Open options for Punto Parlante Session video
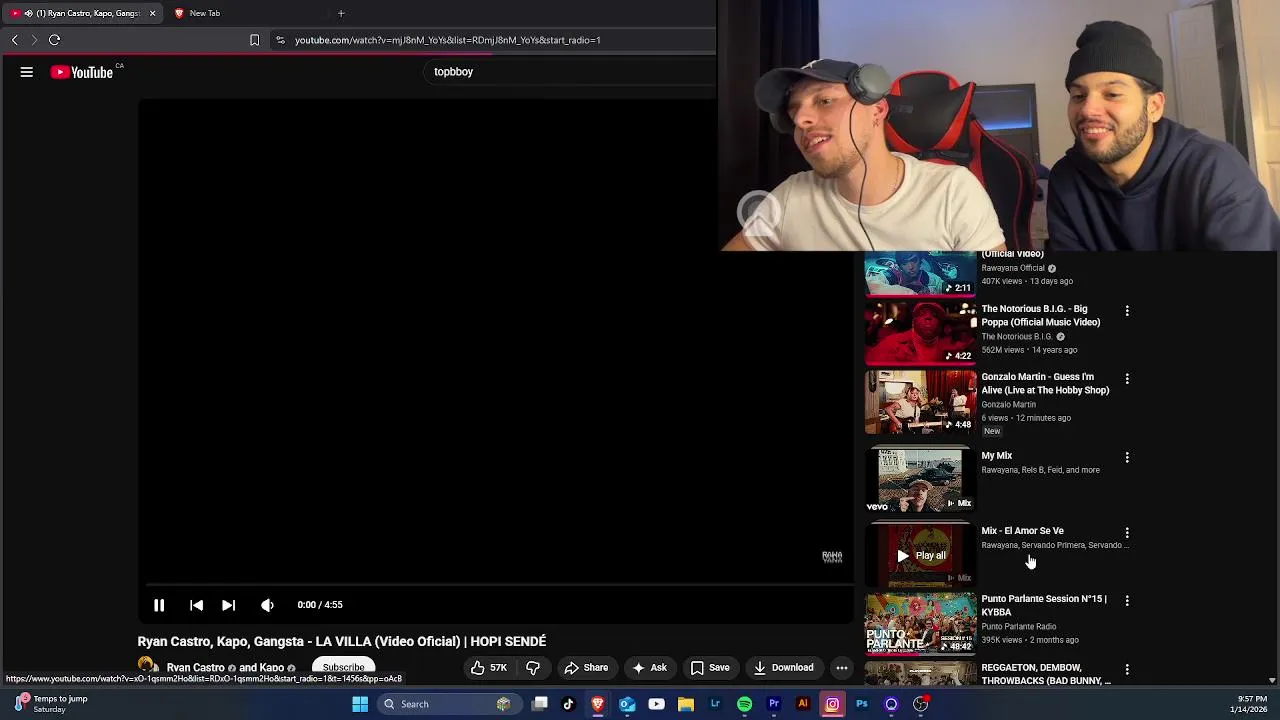 [1127, 601]
